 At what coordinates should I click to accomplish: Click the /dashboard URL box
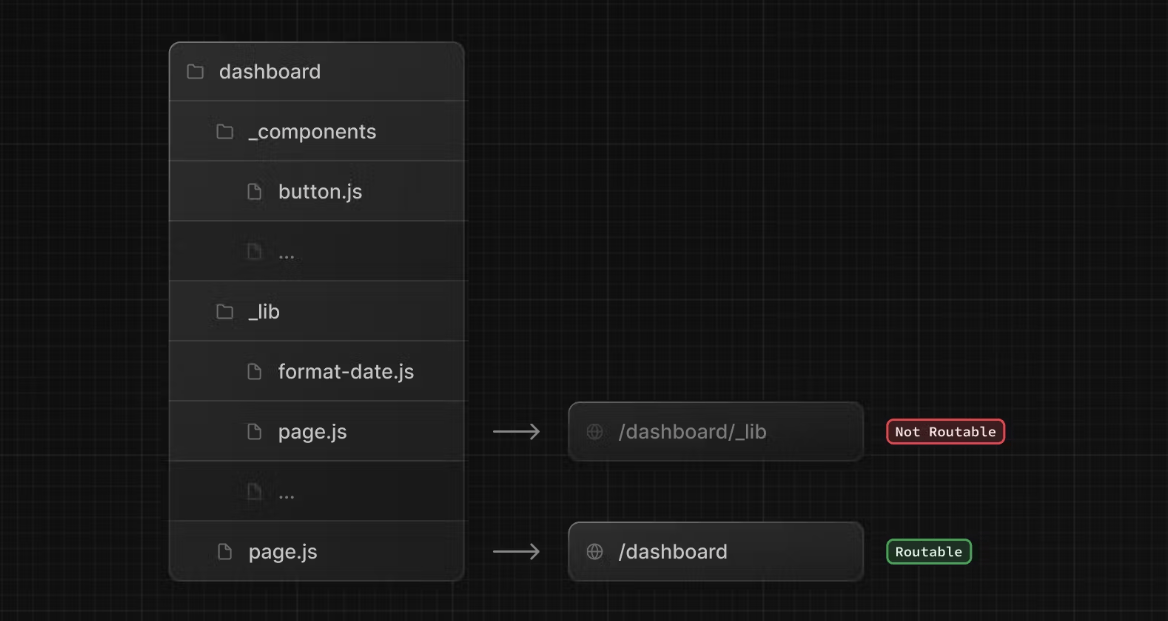pos(716,552)
